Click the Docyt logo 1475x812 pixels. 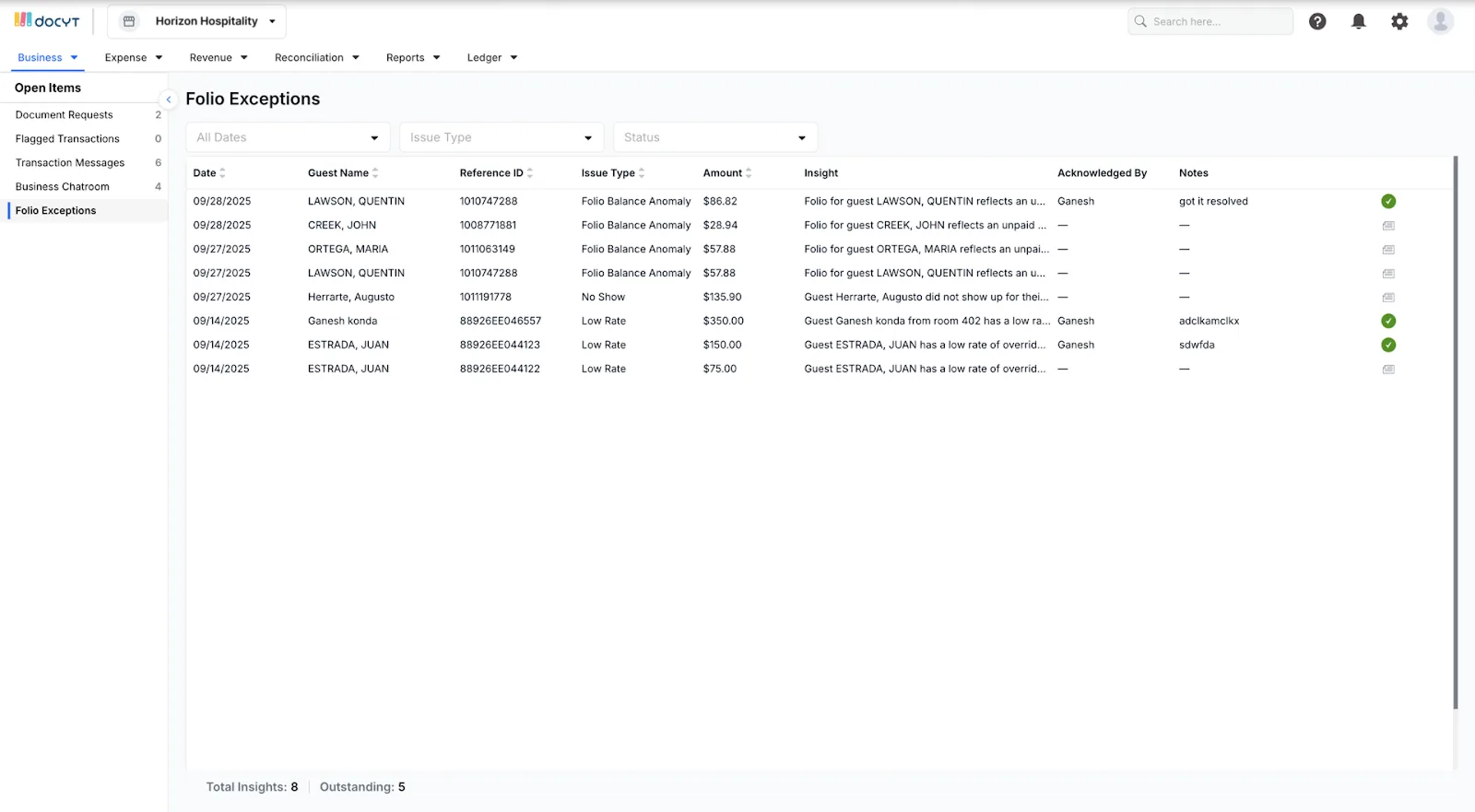click(x=47, y=20)
